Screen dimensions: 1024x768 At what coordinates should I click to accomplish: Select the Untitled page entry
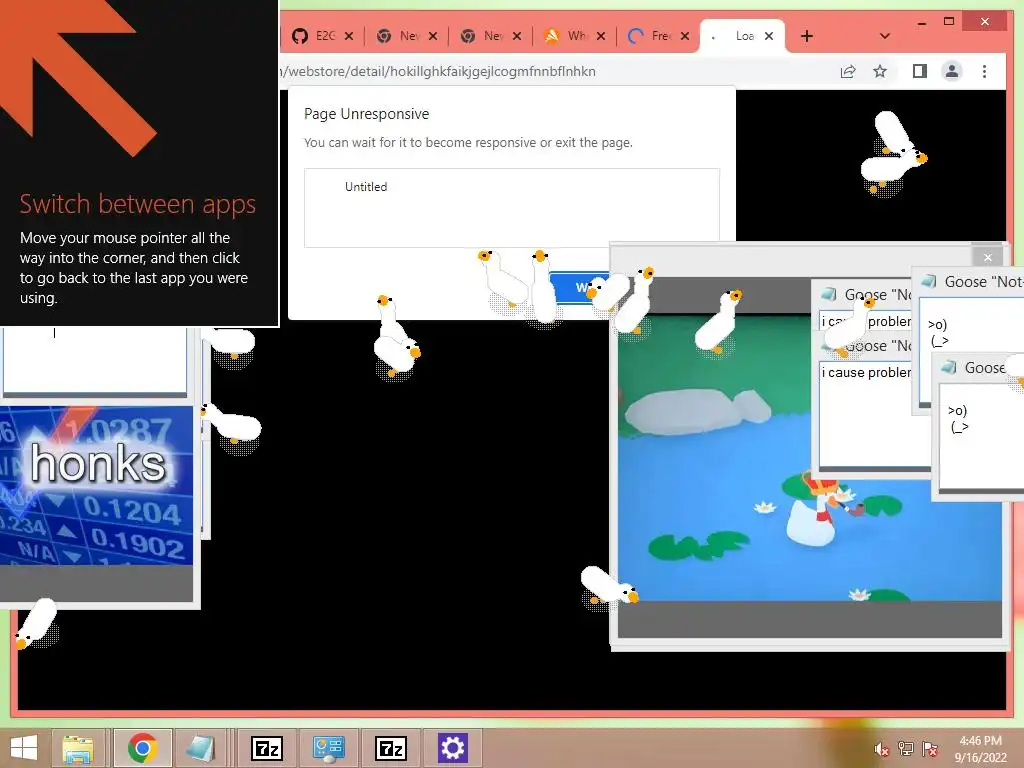coord(366,187)
